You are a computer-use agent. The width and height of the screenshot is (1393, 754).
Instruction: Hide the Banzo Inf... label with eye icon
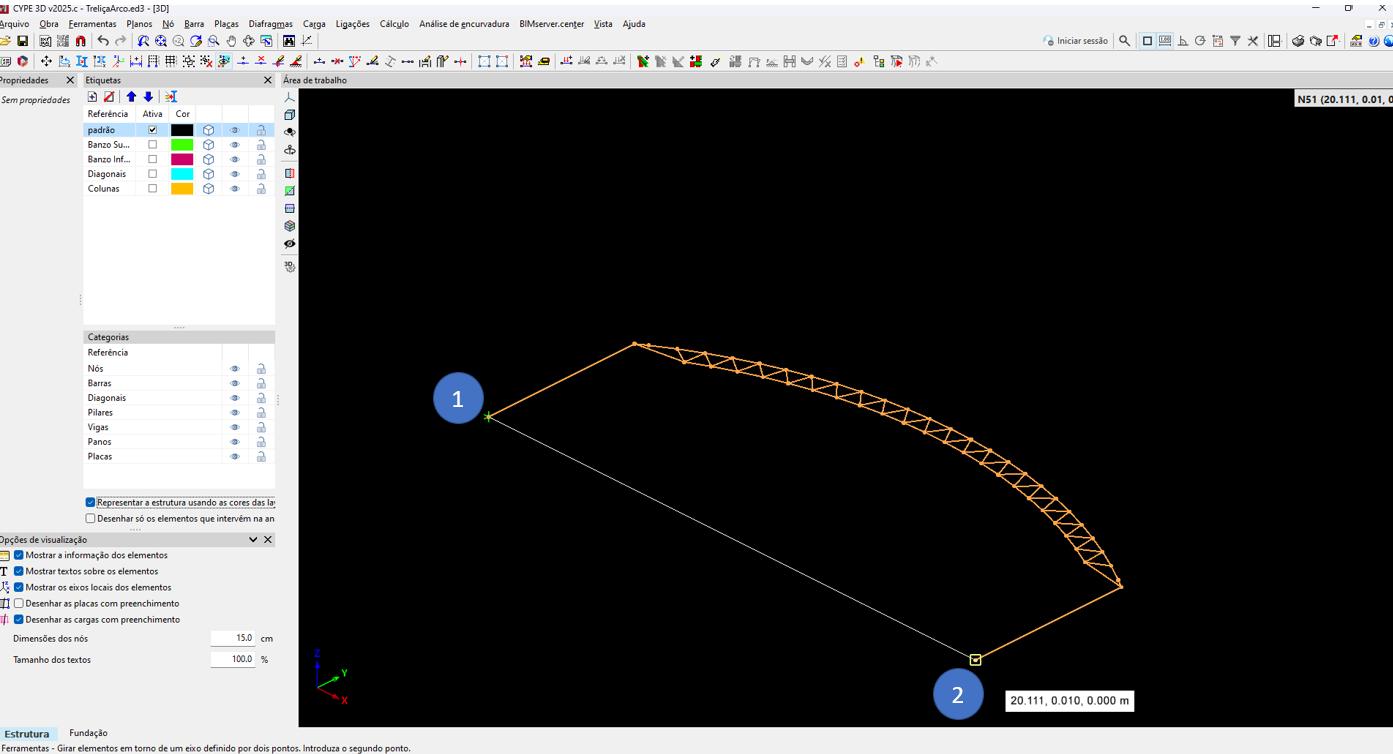(235, 160)
